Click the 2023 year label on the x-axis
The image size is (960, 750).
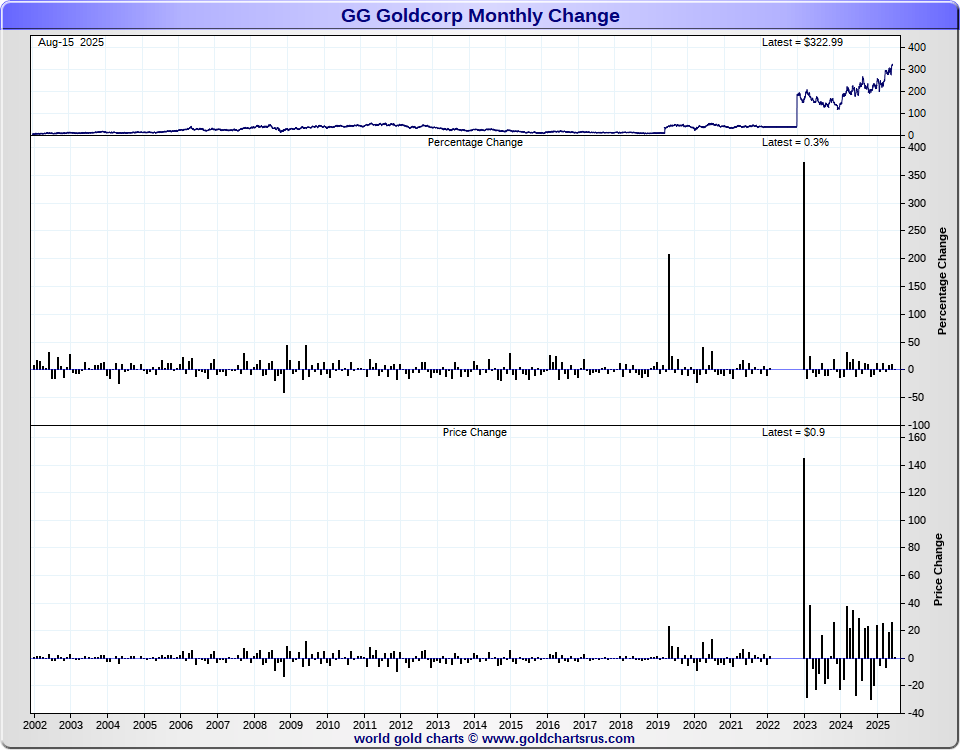point(804,726)
